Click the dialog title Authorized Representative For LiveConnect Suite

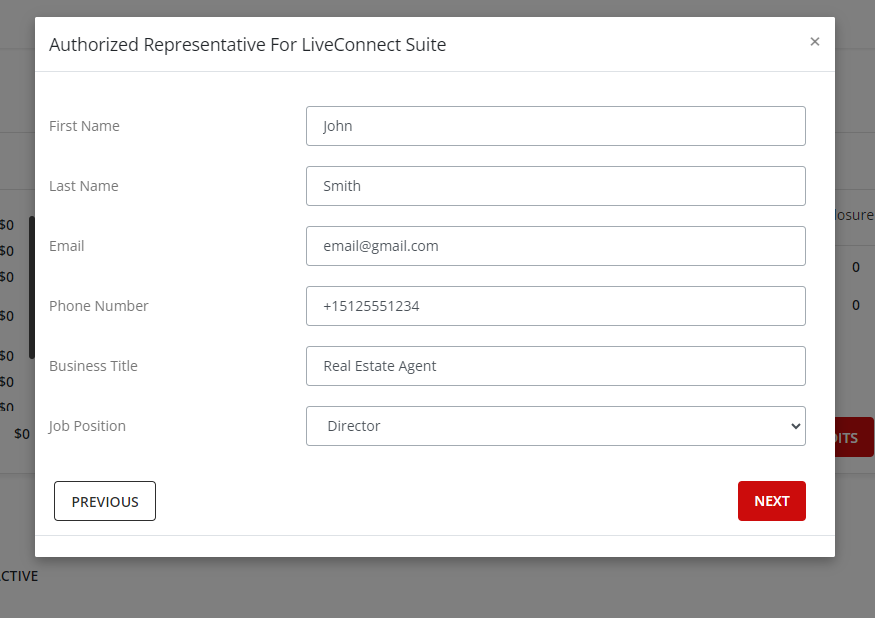tap(247, 45)
